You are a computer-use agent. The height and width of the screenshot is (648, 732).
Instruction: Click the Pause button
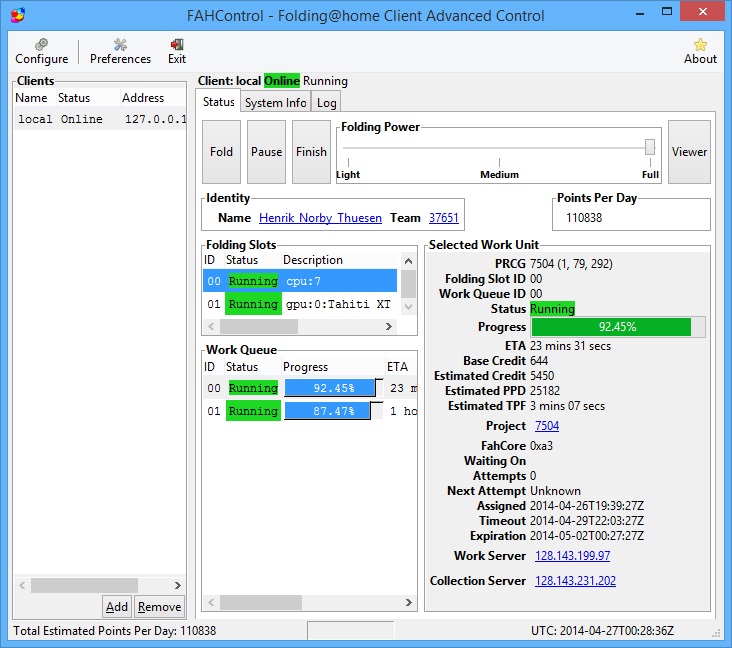pos(266,152)
